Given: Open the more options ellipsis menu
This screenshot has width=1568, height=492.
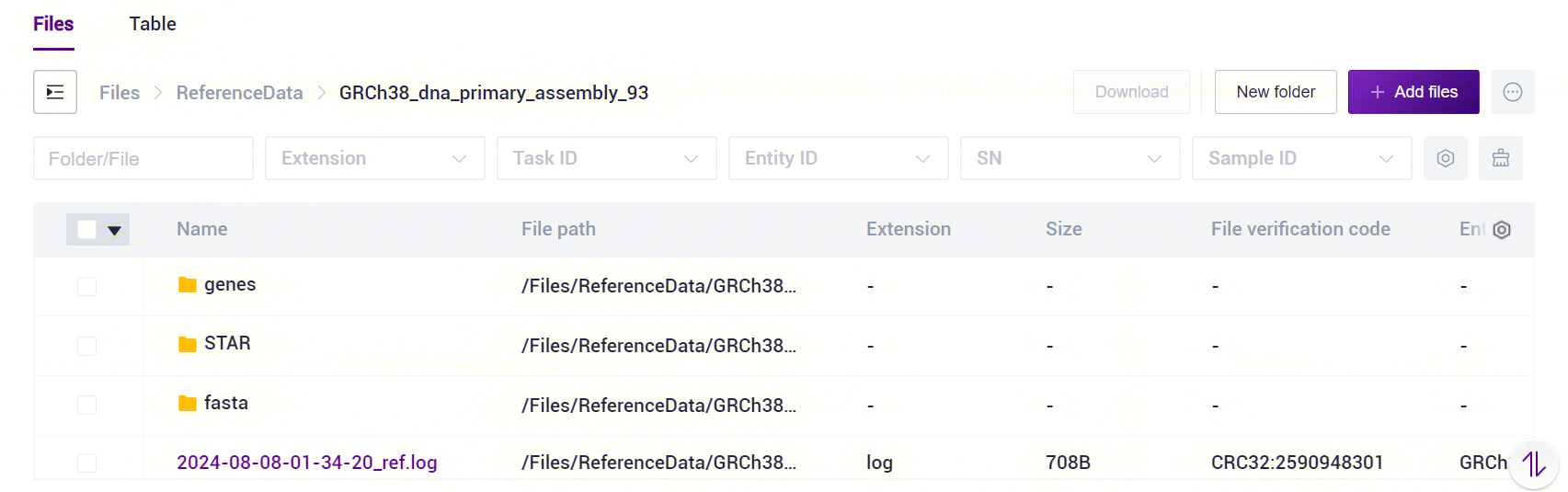Looking at the screenshot, I should coord(1513,92).
